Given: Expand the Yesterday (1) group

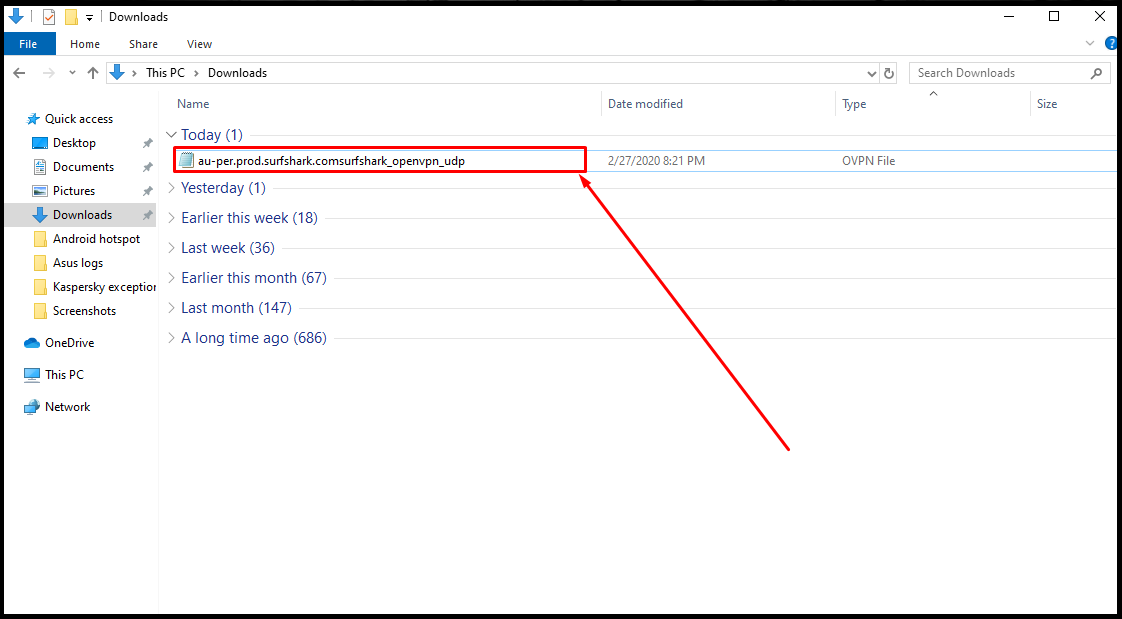Looking at the screenshot, I should [172, 188].
